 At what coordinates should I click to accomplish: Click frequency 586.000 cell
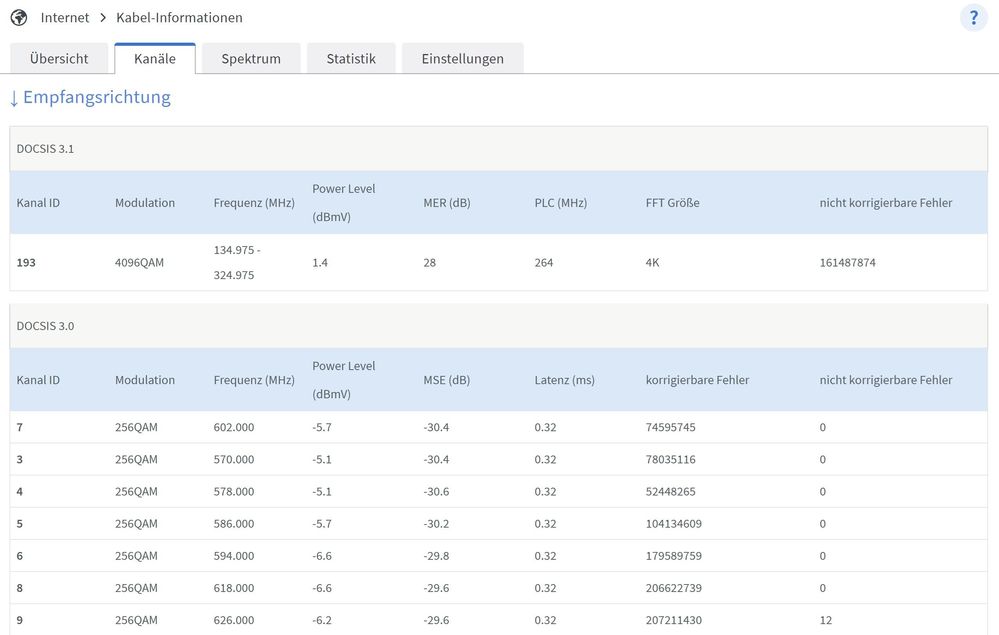[x=234, y=524]
